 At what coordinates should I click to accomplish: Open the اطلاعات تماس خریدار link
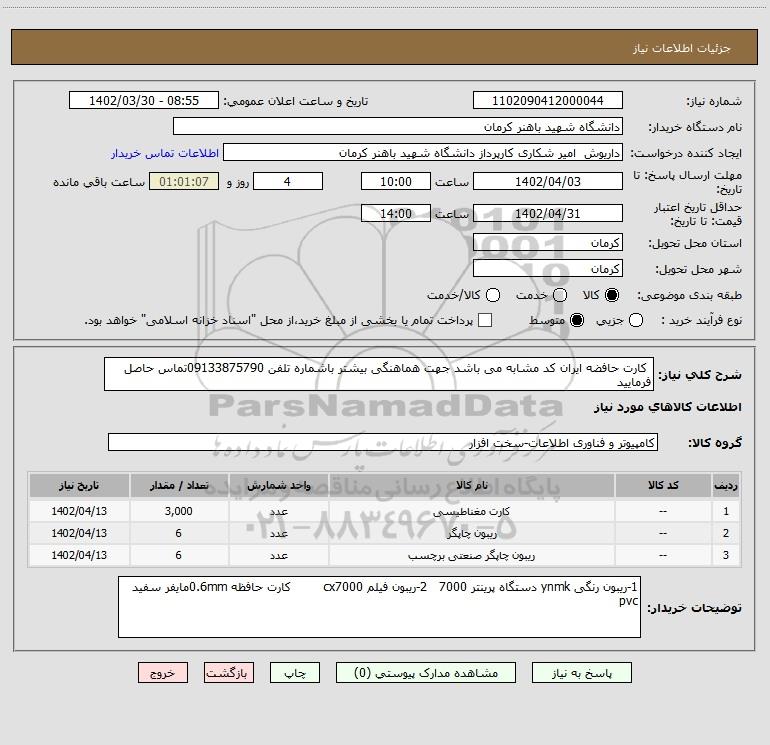[165, 153]
